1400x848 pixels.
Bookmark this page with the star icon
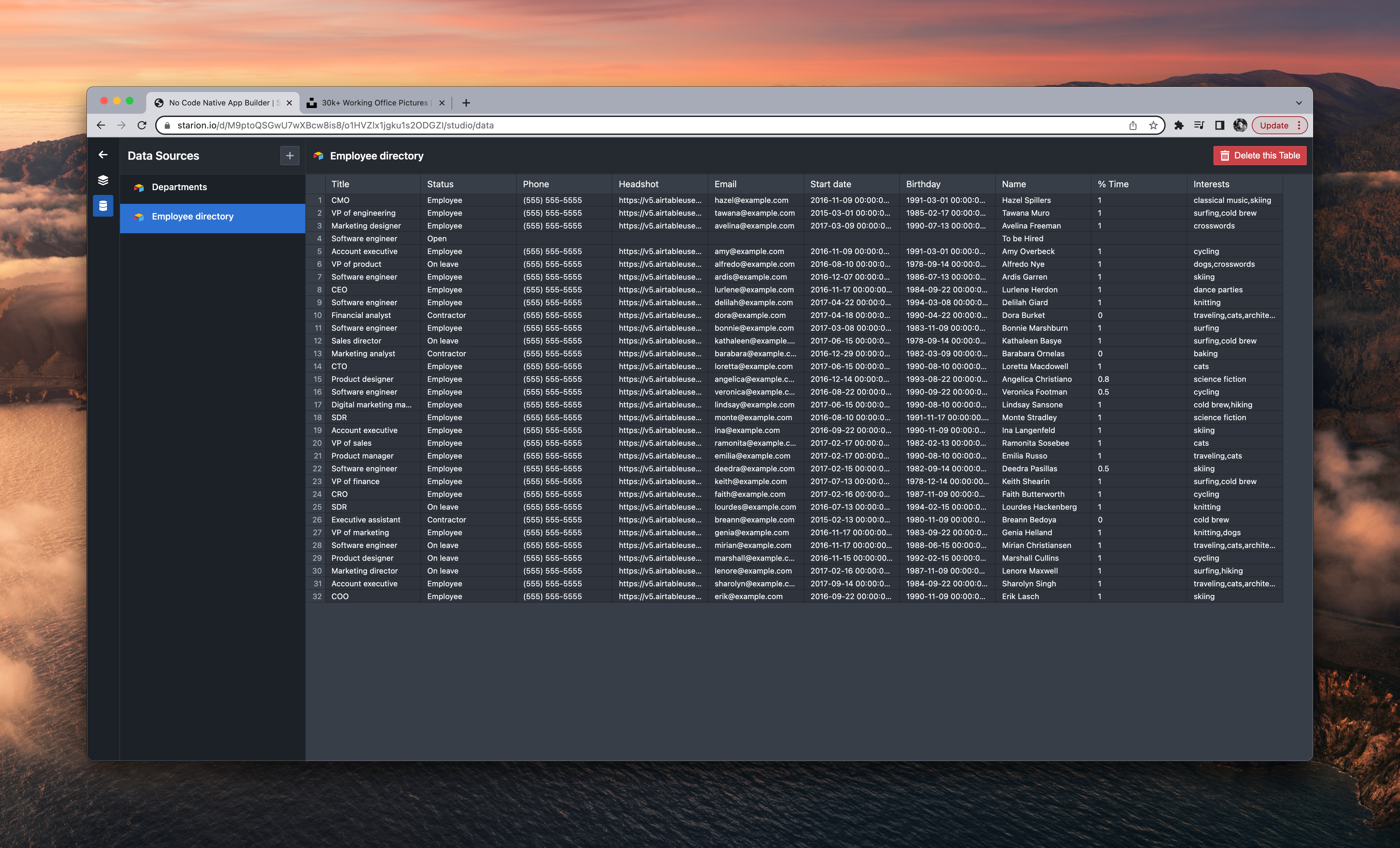(1153, 126)
